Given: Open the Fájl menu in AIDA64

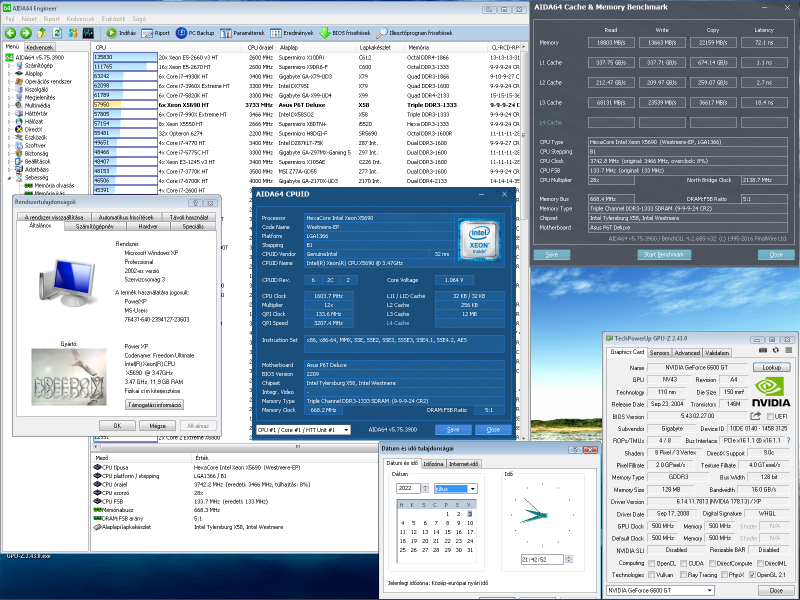Looking at the screenshot, I should [x=10, y=19].
